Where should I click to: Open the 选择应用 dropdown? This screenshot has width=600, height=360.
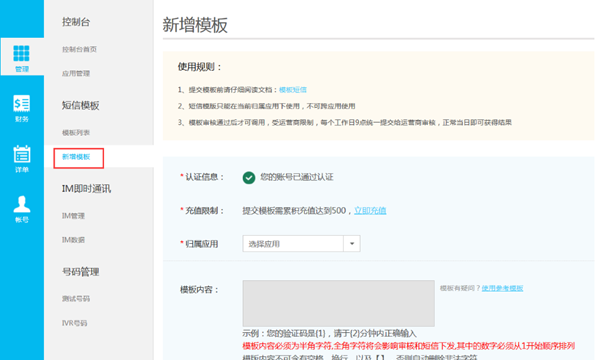pyautogui.click(x=301, y=244)
